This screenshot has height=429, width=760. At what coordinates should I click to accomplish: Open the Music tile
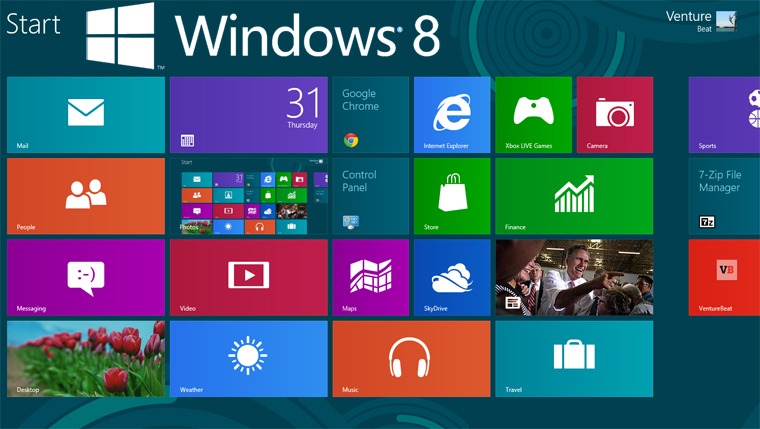click(411, 358)
